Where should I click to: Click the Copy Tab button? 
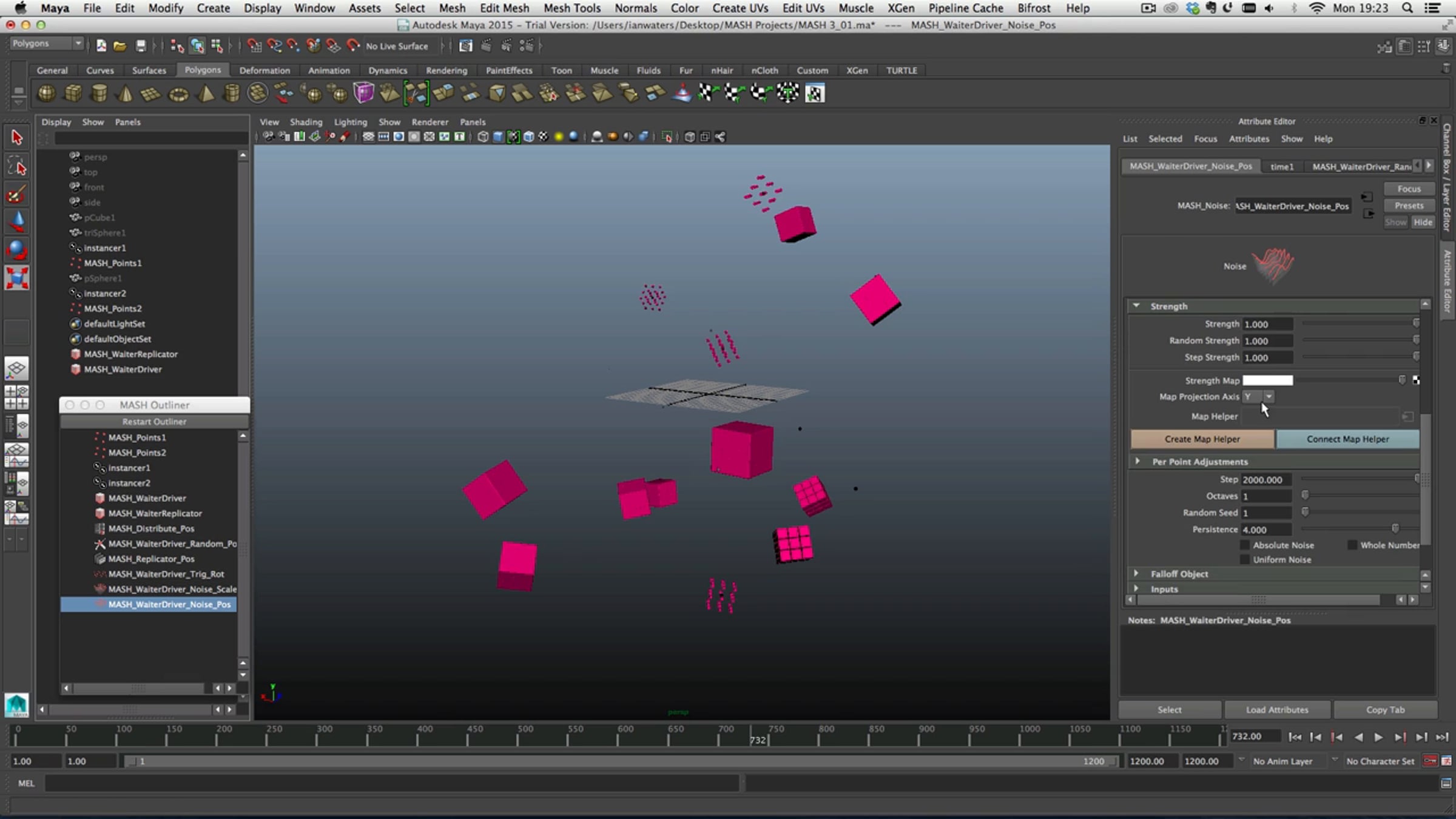pos(1385,709)
